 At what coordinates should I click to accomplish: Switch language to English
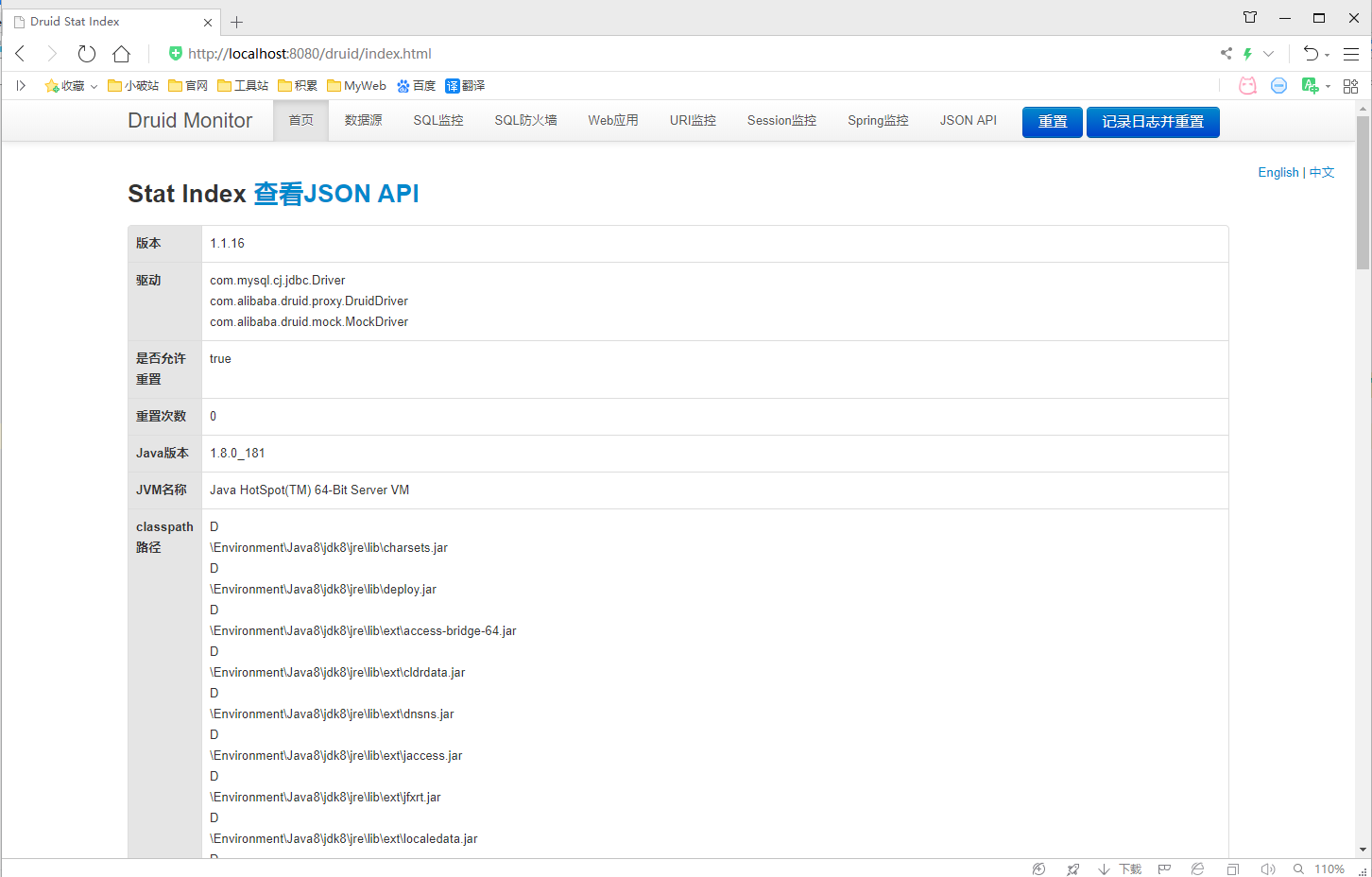click(1278, 173)
